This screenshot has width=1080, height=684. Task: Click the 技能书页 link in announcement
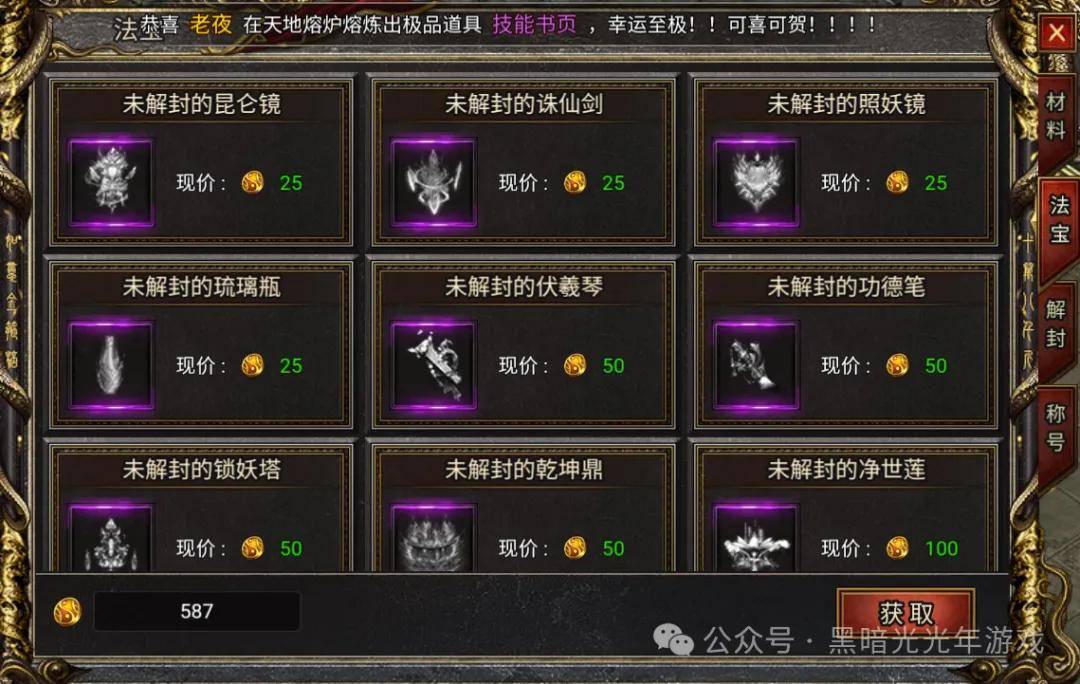tap(534, 25)
